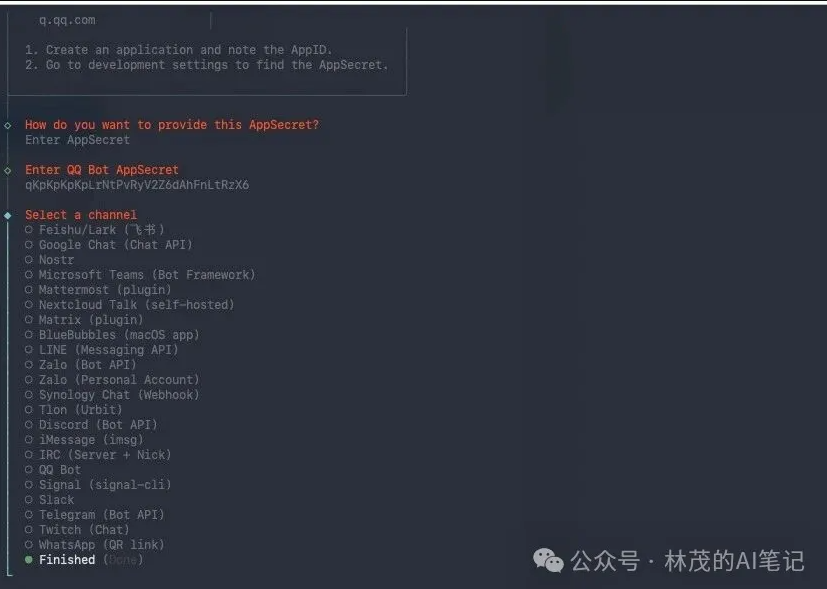The image size is (827, 589).
Task: Click the WeChat logo in watermark
Action: click(548, 561)
